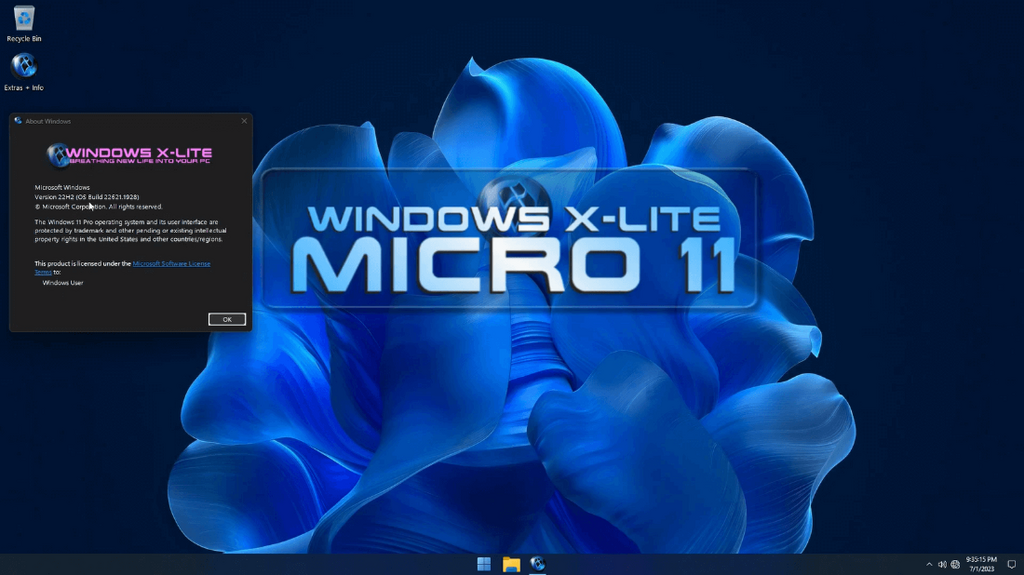Open the notification center icon
The width and height of the screenshot is (1024, 575).
[1012, 564]
